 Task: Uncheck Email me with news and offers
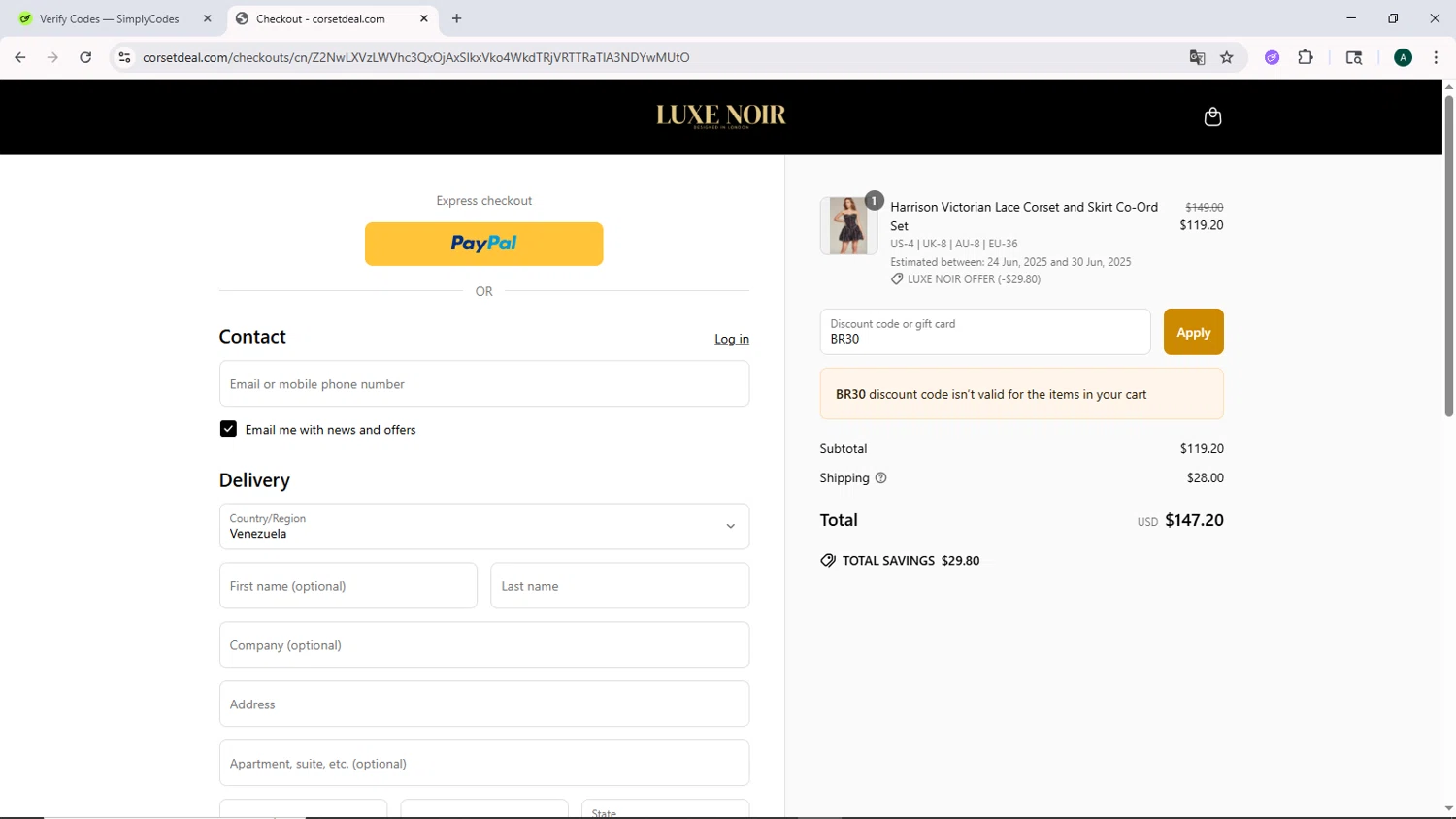[x=228, y=429]
